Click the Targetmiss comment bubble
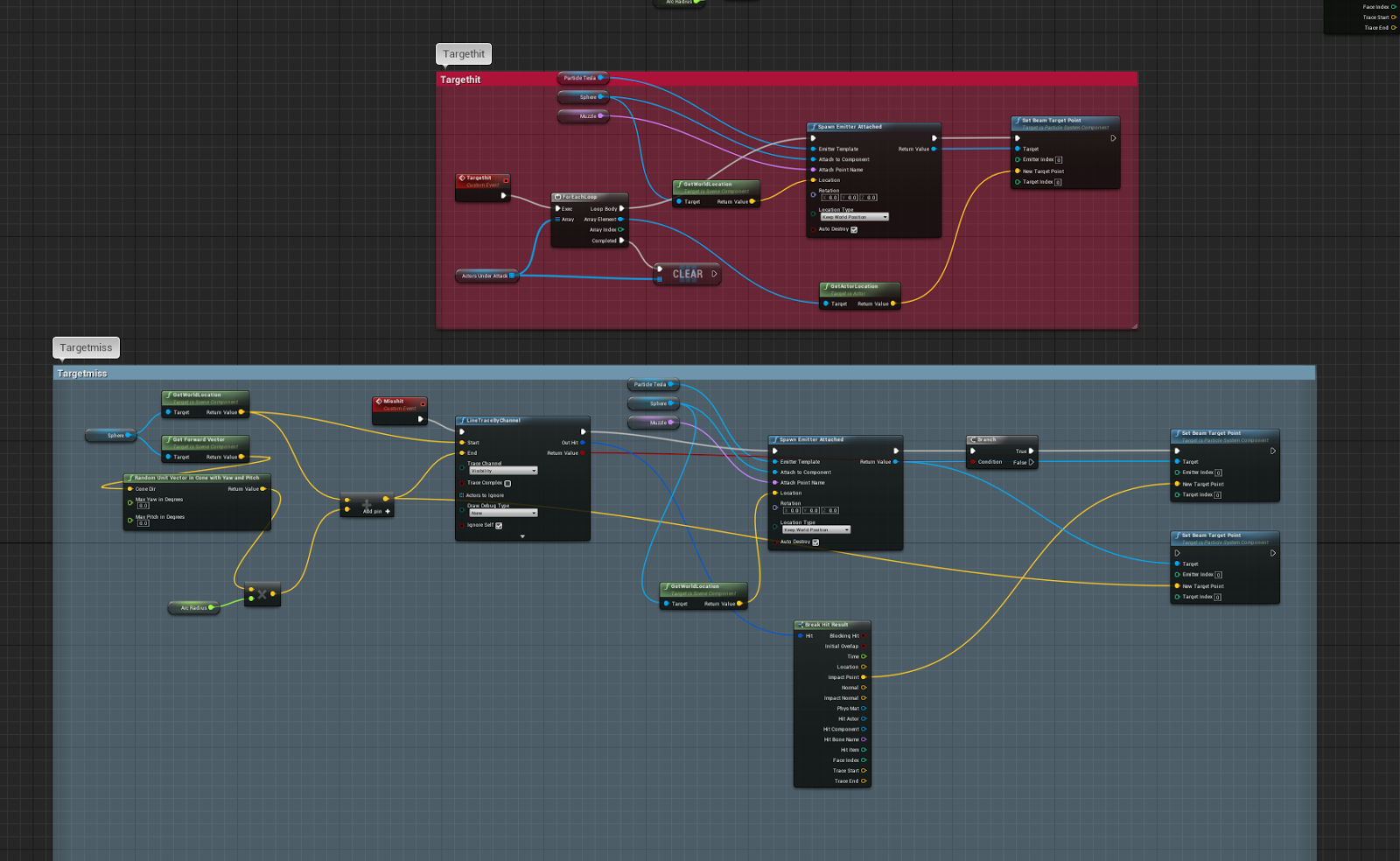 (x=86, y=347)
